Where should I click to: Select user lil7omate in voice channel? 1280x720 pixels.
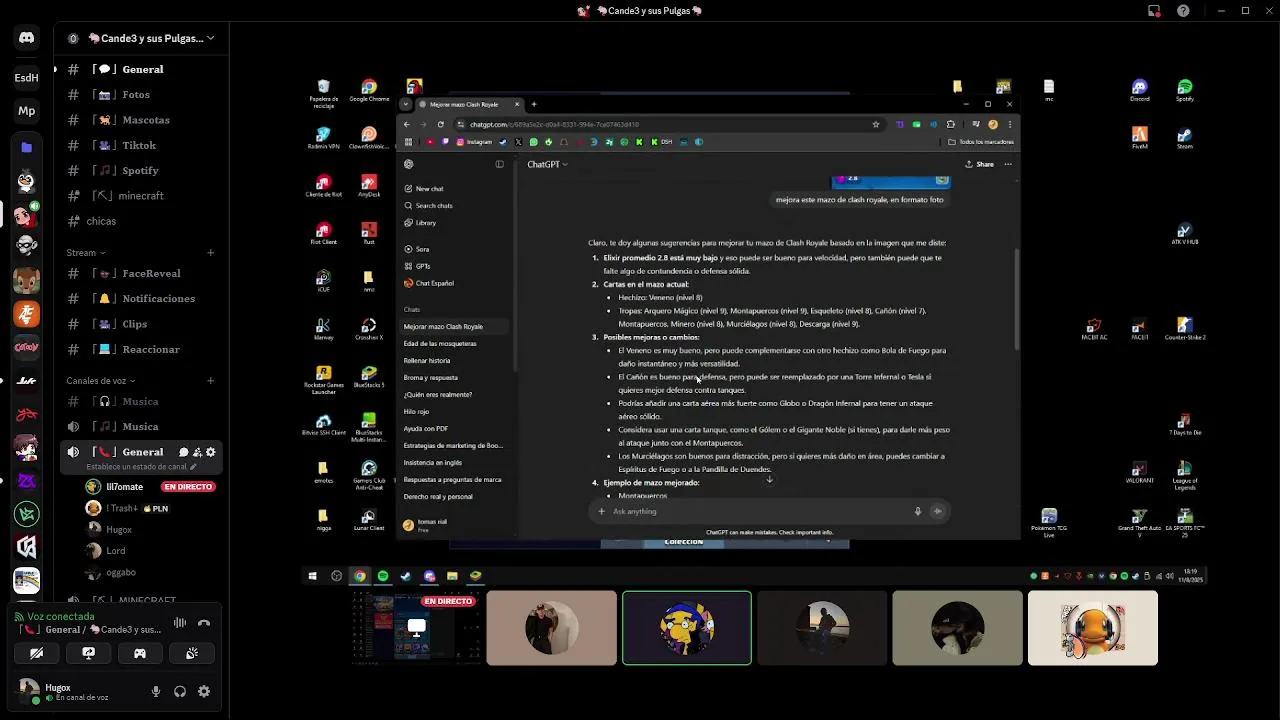(124, 487)
